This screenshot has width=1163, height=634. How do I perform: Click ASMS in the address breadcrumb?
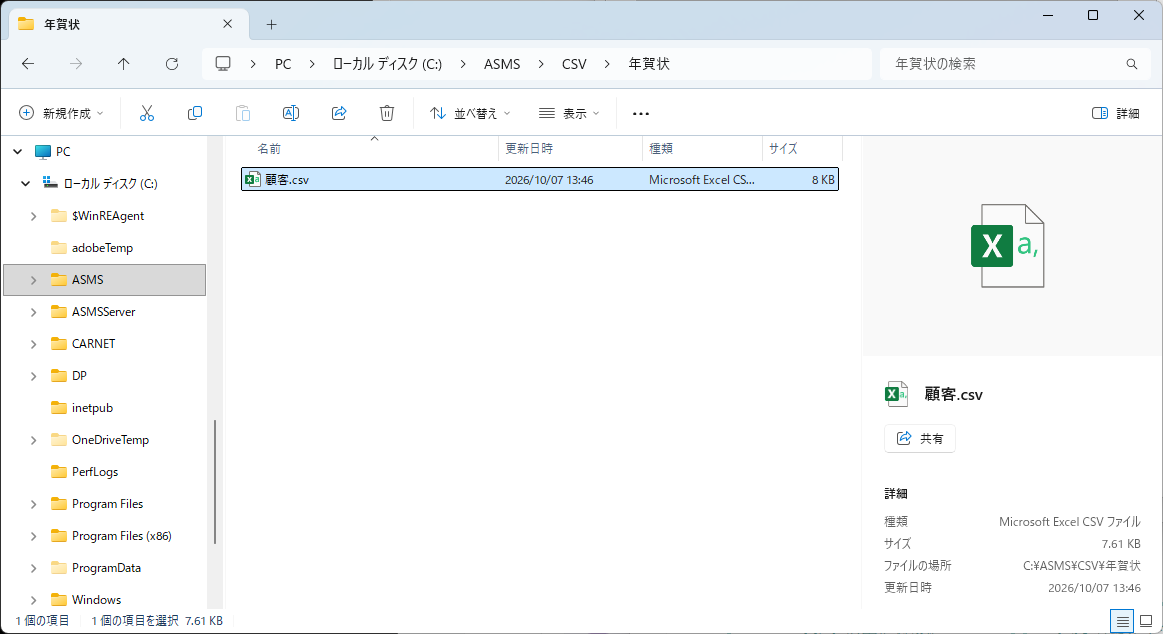(x=502, y=64)
